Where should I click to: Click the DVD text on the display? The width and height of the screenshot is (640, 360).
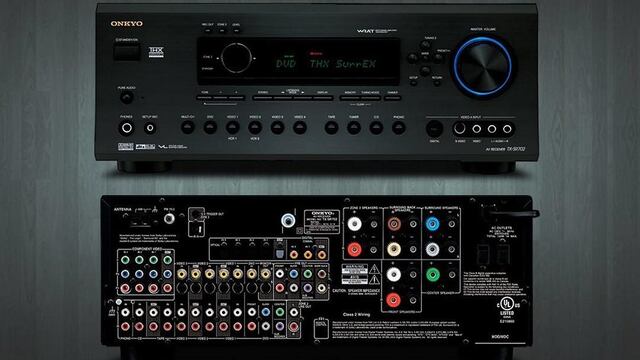point(286,64)
